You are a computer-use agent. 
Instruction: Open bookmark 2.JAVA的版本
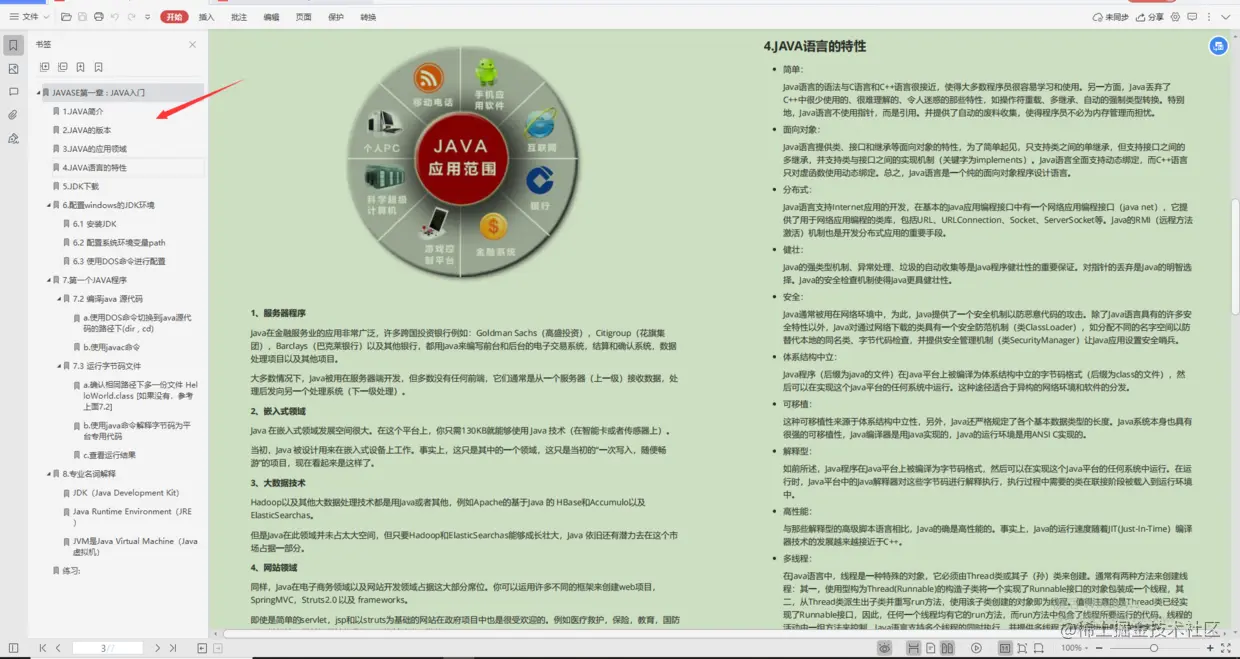coord(86,130)
